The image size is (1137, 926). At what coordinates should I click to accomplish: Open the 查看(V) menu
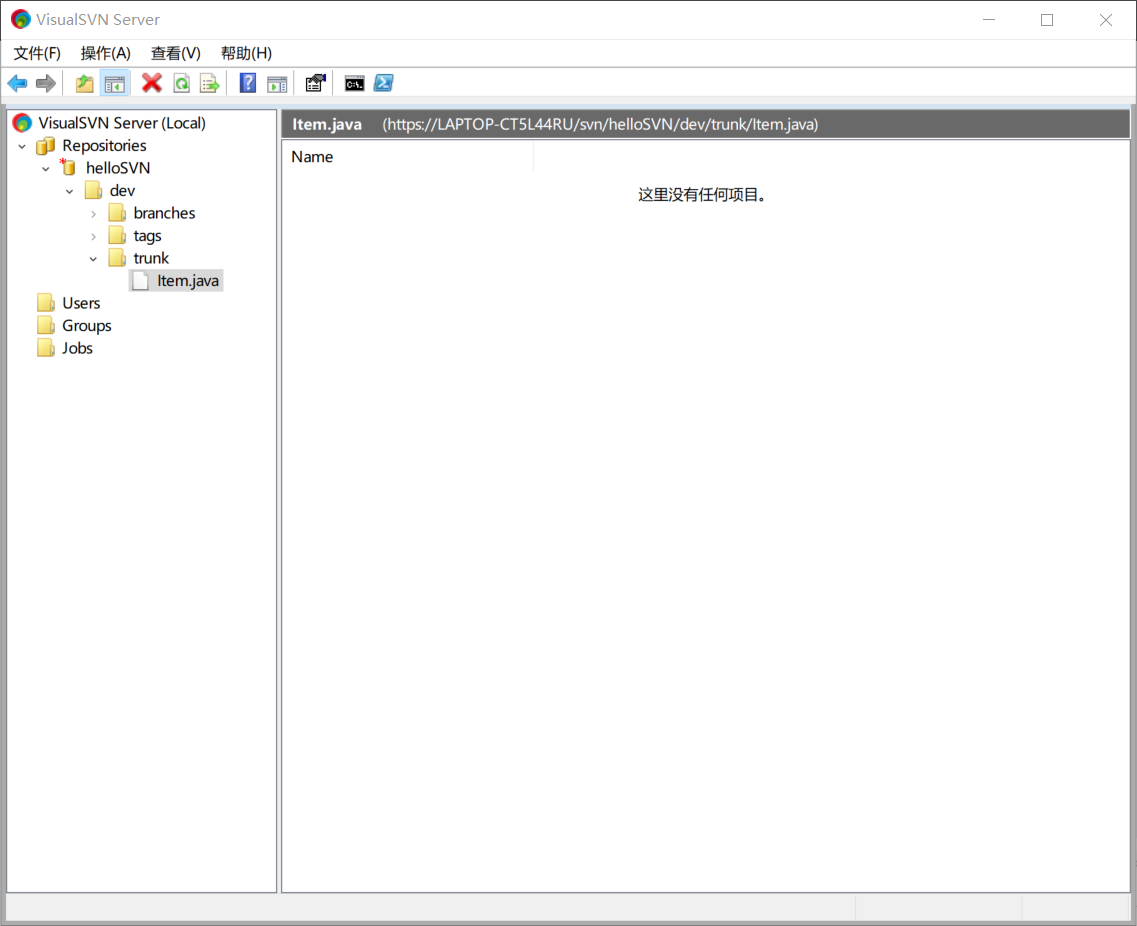(175, 53)
